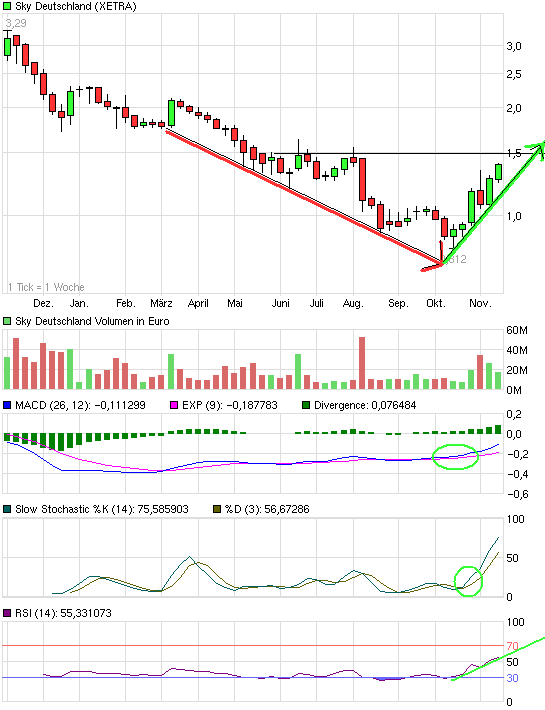Click the 2,5 price axis value

tap(514, 74)
